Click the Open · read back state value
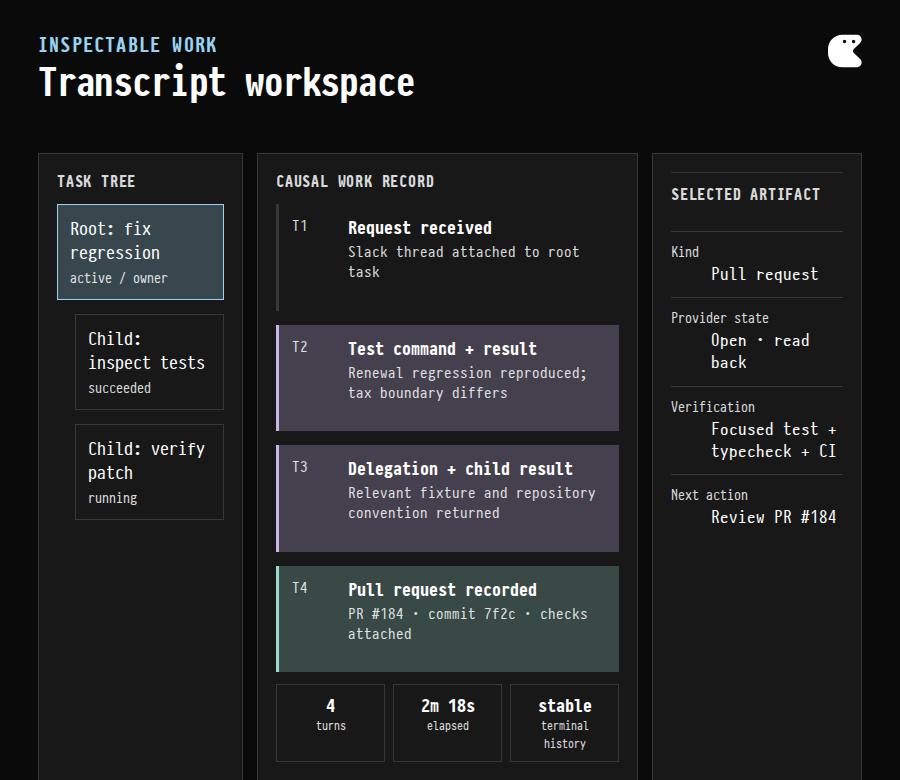The height and width of the screenshot is (780, 900). [760, 351]
